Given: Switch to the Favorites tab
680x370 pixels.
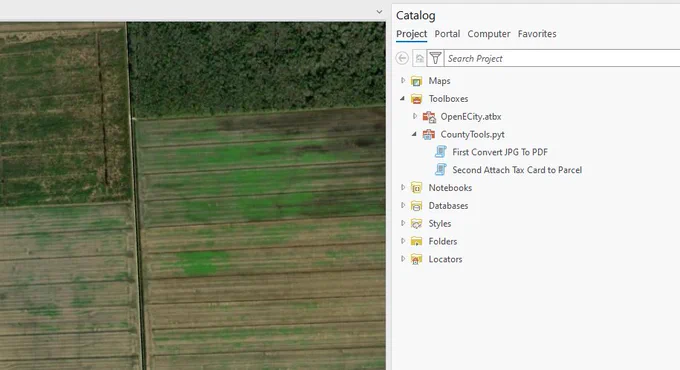Looking at the screenshot, I should [x=537, y=34].
